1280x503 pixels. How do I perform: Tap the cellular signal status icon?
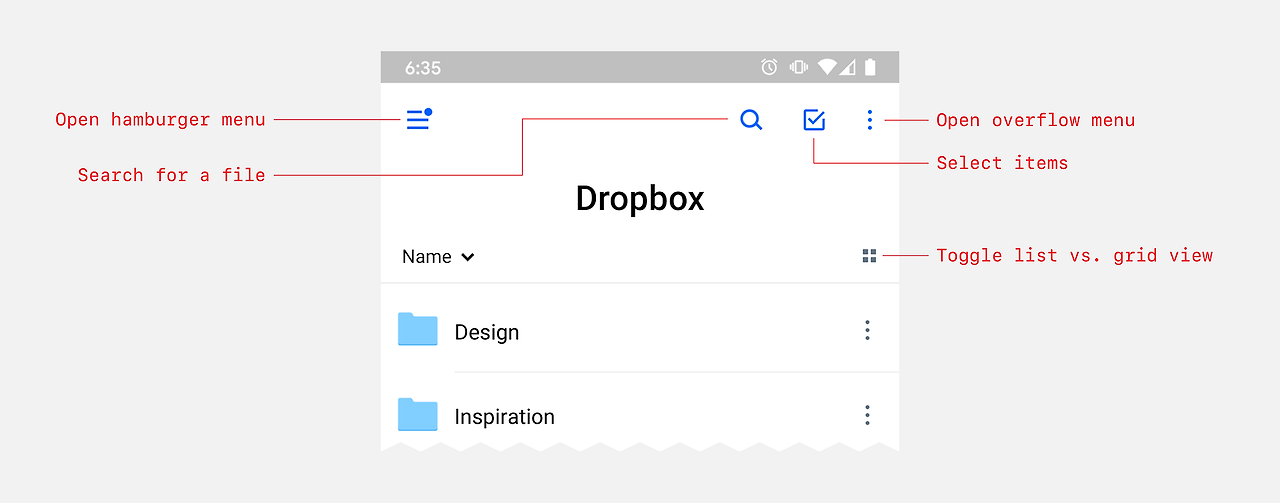(847, 67)
